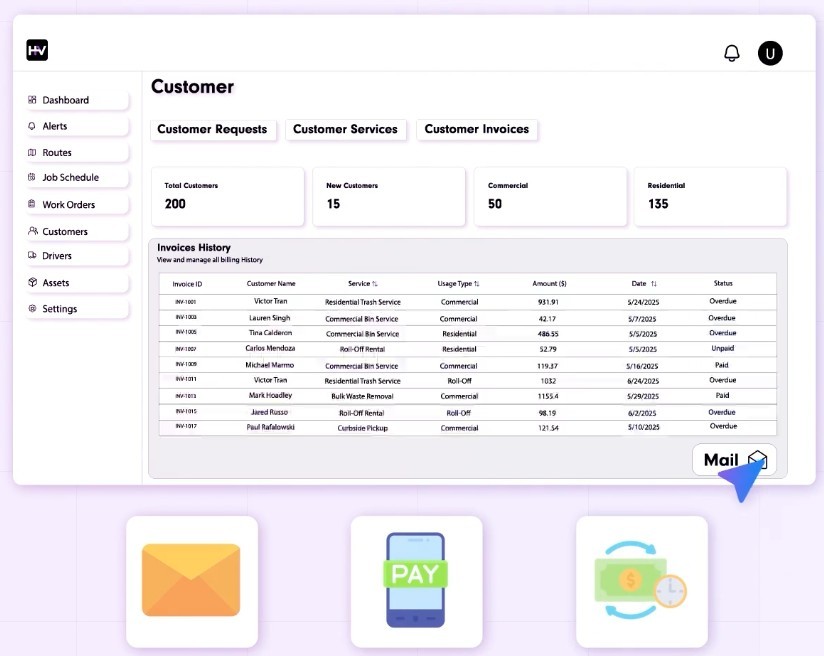
Task: Switch to the Customer Invoices tab
Action: pyautogui.click(x=477, y=129)
